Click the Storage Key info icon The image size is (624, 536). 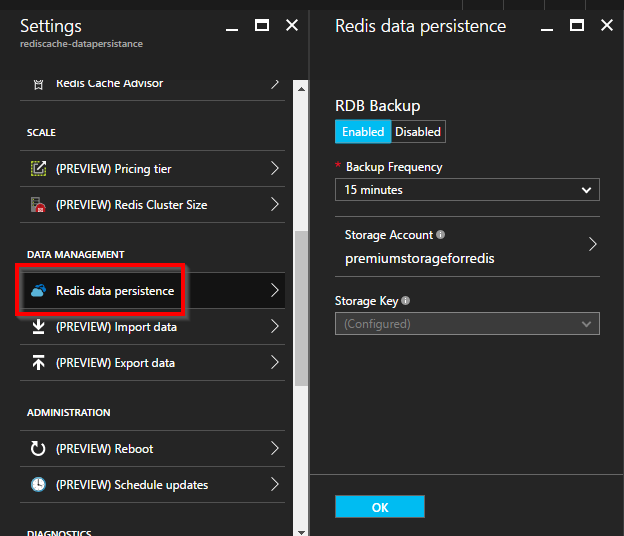point(406,300)
